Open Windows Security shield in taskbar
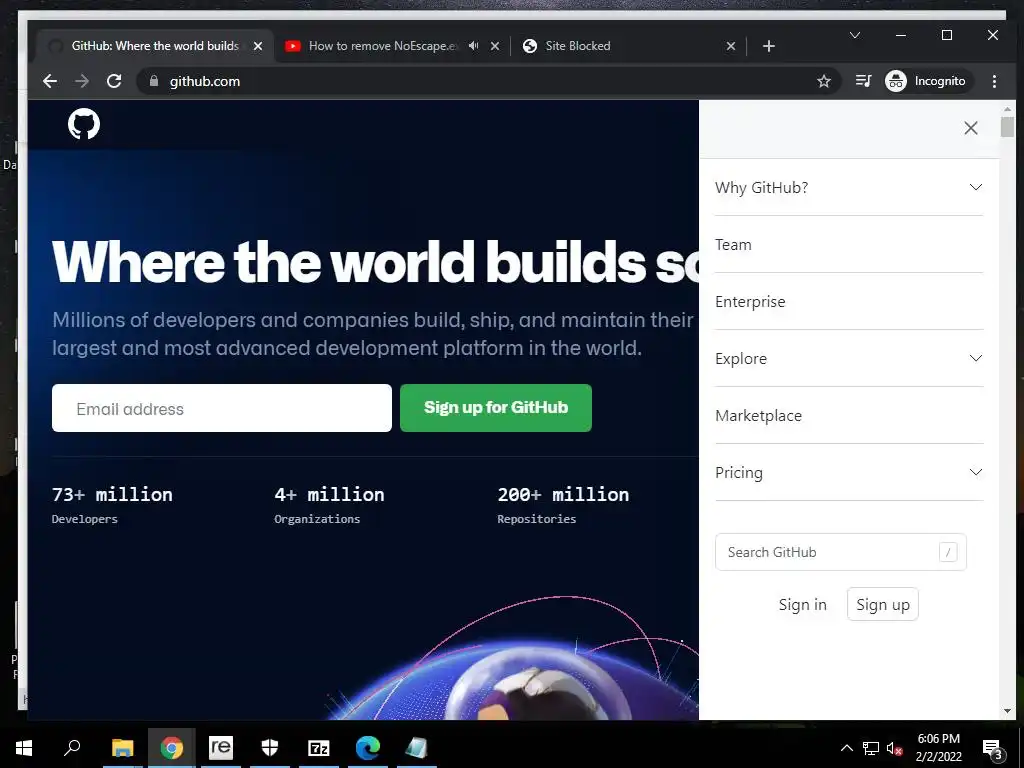 click(x=270, y=748)
